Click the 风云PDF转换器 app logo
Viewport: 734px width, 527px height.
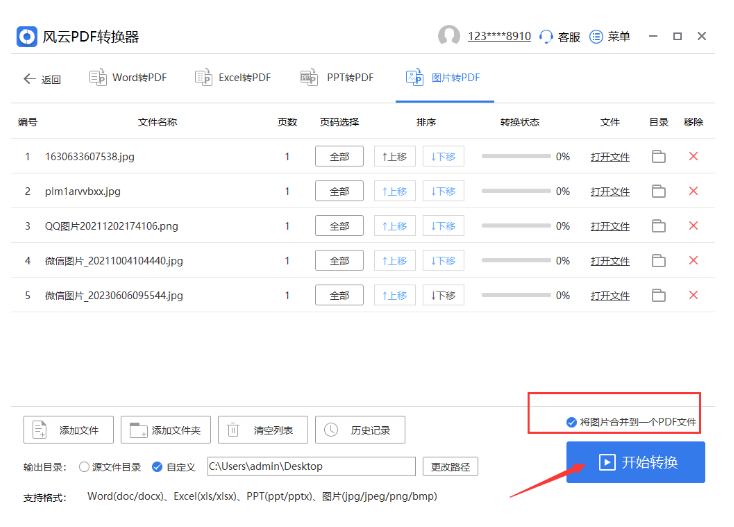27,37
